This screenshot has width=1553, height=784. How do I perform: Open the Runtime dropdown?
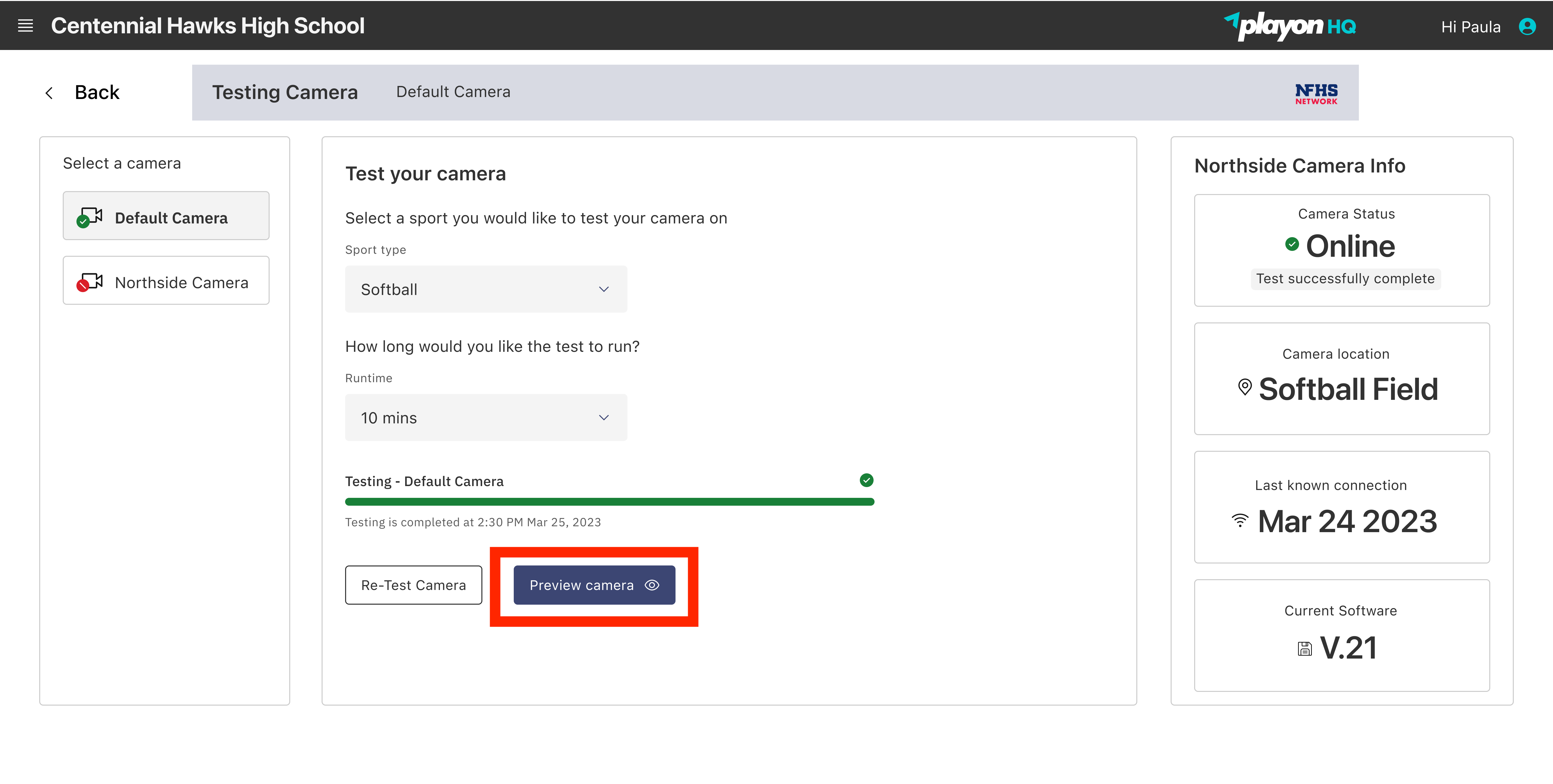pos(486,418)
